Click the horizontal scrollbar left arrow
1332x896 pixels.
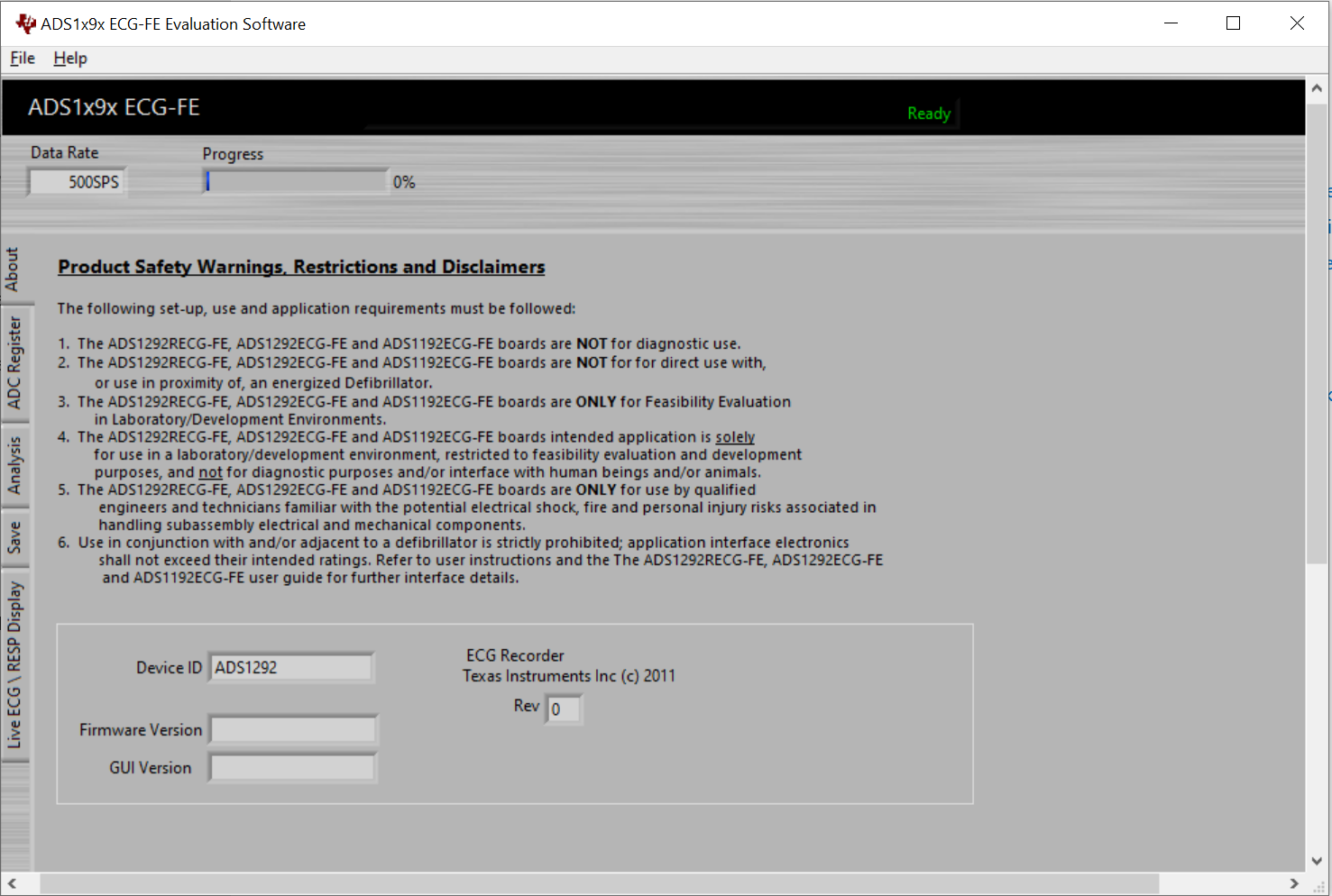[x=11, y=883]
